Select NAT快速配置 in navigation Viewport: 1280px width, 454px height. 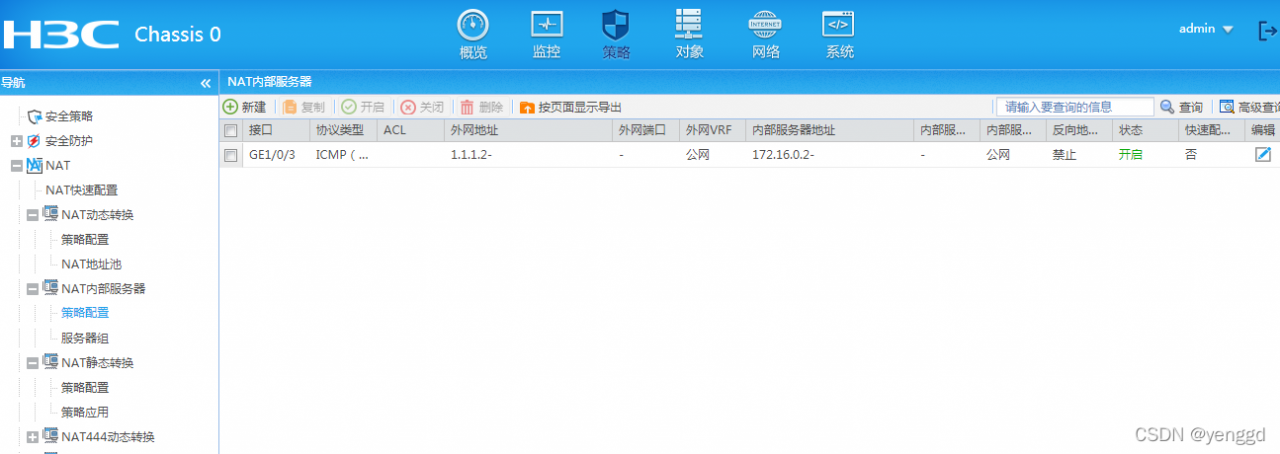tap(81, 190)
